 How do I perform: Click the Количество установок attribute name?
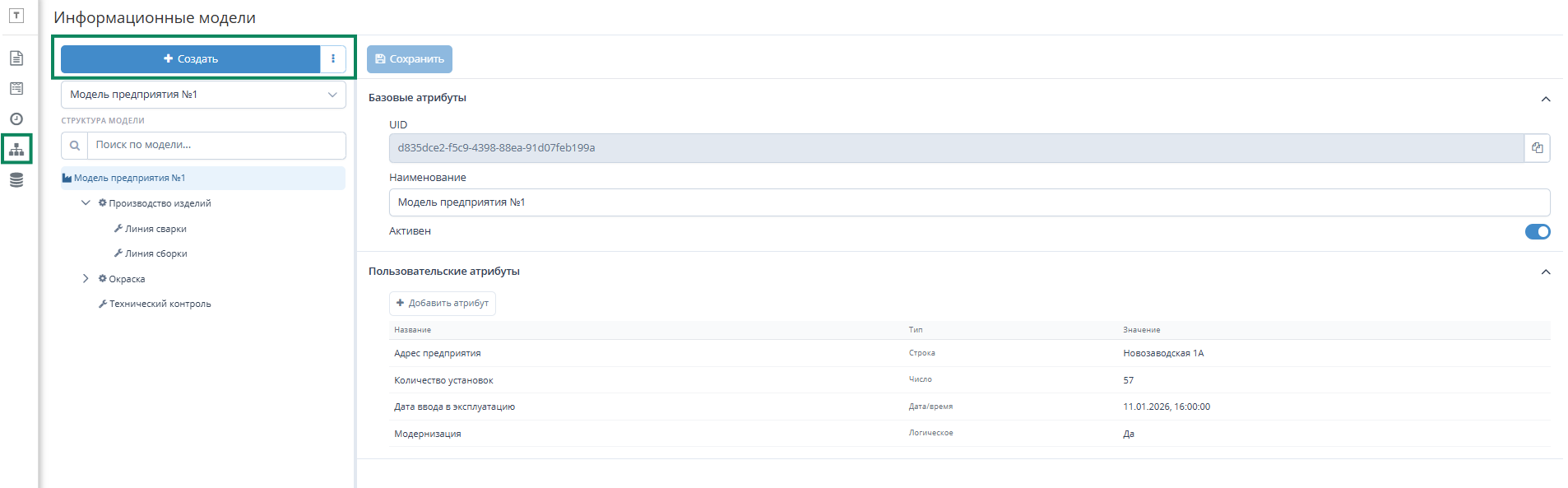tap(443, 380)
